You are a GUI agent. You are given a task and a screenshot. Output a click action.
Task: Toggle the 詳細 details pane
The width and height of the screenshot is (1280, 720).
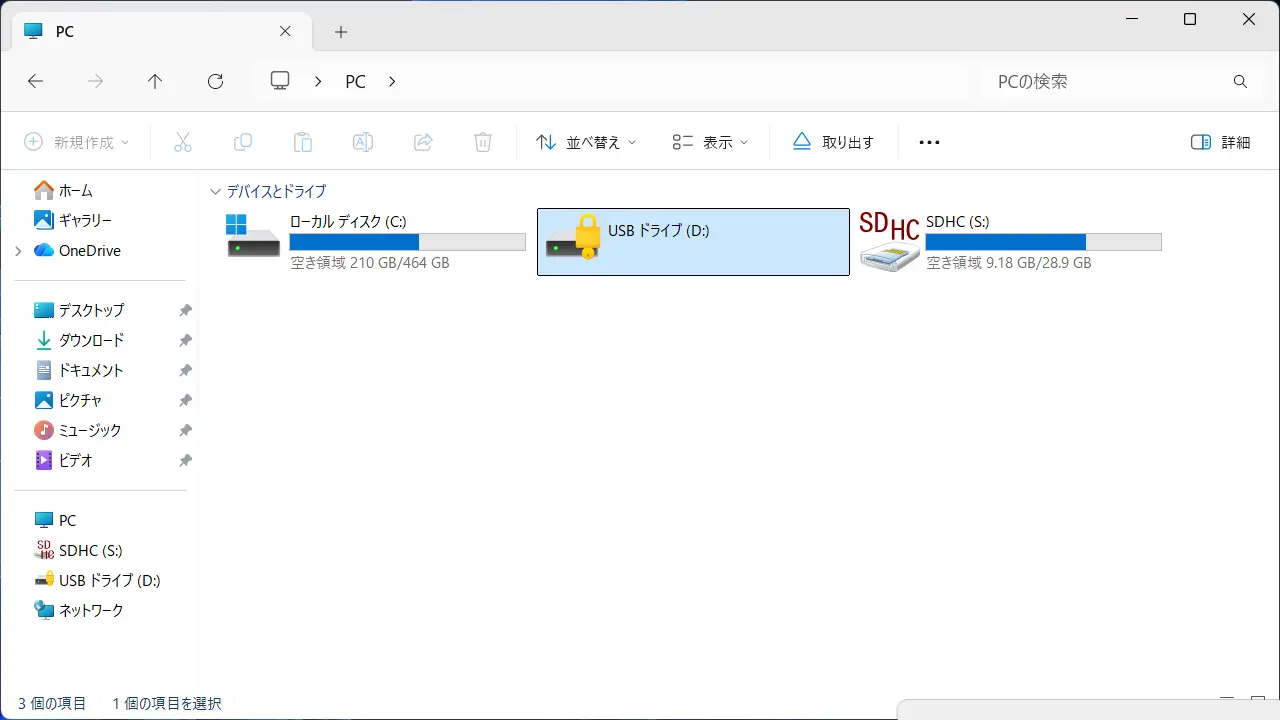pos(1221,142)
